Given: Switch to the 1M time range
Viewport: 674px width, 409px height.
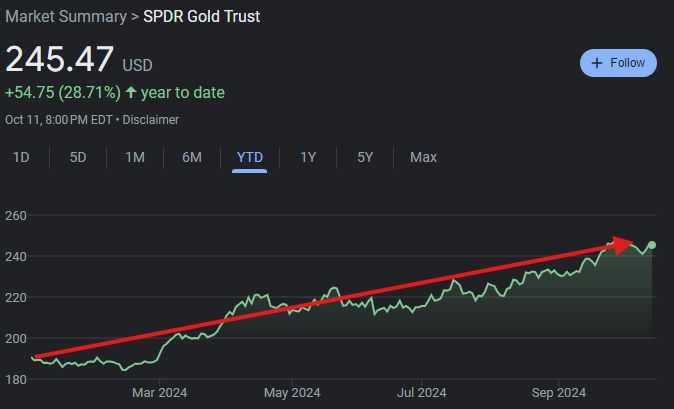Looking at the screenshot, I should tap(135, 157).
